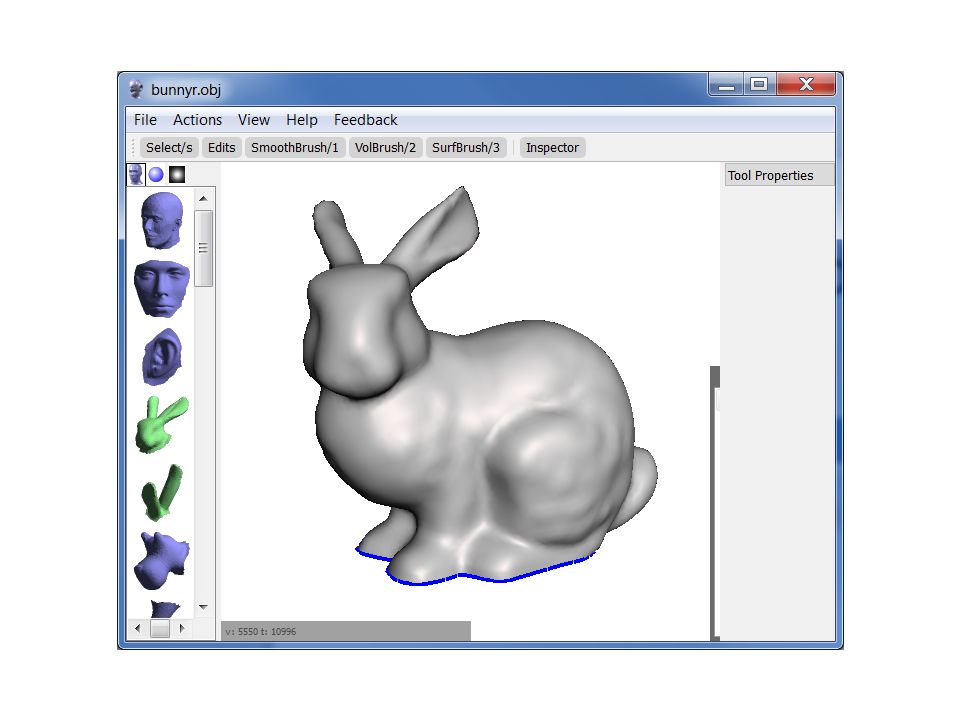Activate VolBrush/2 tool
960x720 pixels.
385,148
